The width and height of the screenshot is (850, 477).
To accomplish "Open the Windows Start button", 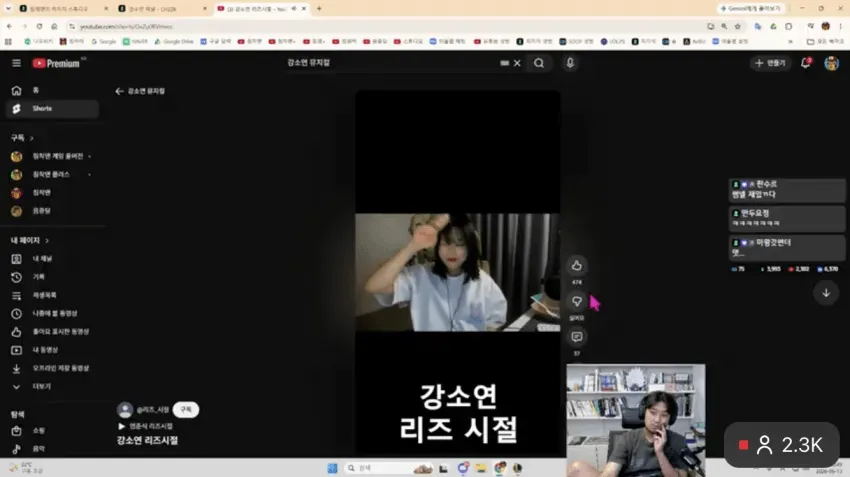I will [x=332, y=468].
